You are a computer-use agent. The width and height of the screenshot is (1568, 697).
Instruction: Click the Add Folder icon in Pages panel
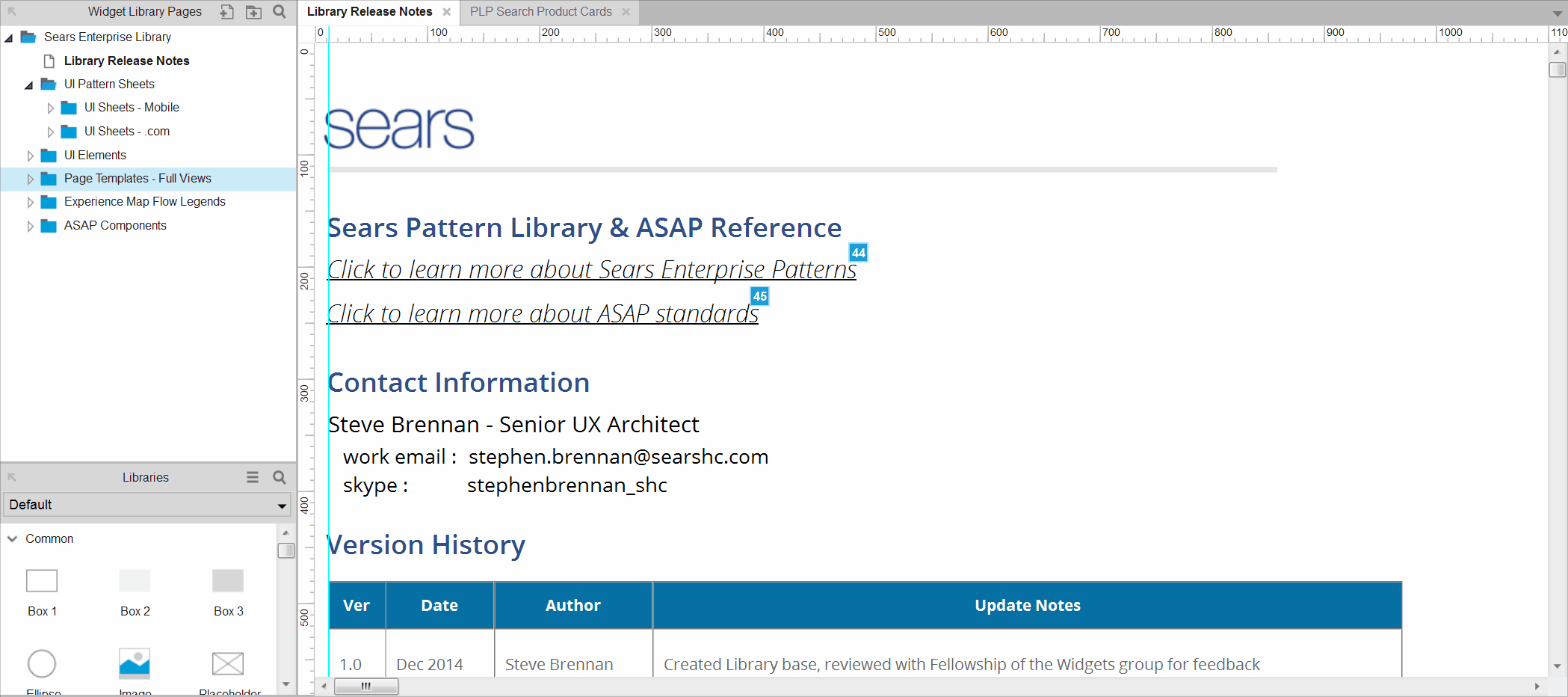[x=254, y=11]
